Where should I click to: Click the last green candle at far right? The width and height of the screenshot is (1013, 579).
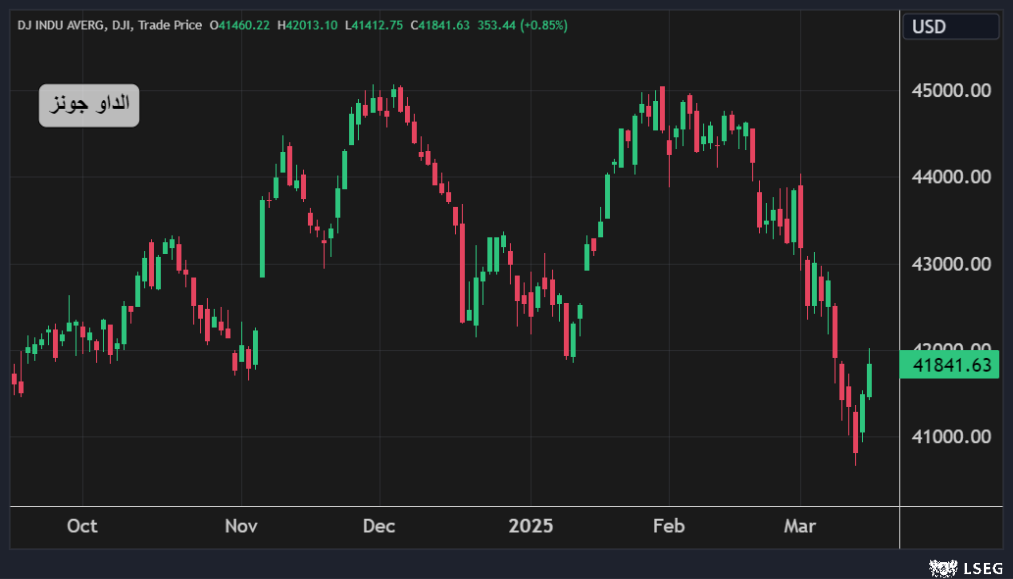coord(870,380)
